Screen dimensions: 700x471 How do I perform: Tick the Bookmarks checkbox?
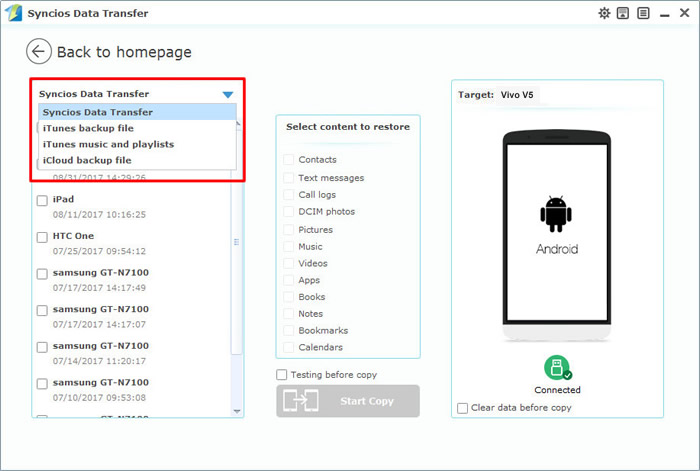(289, 331)
